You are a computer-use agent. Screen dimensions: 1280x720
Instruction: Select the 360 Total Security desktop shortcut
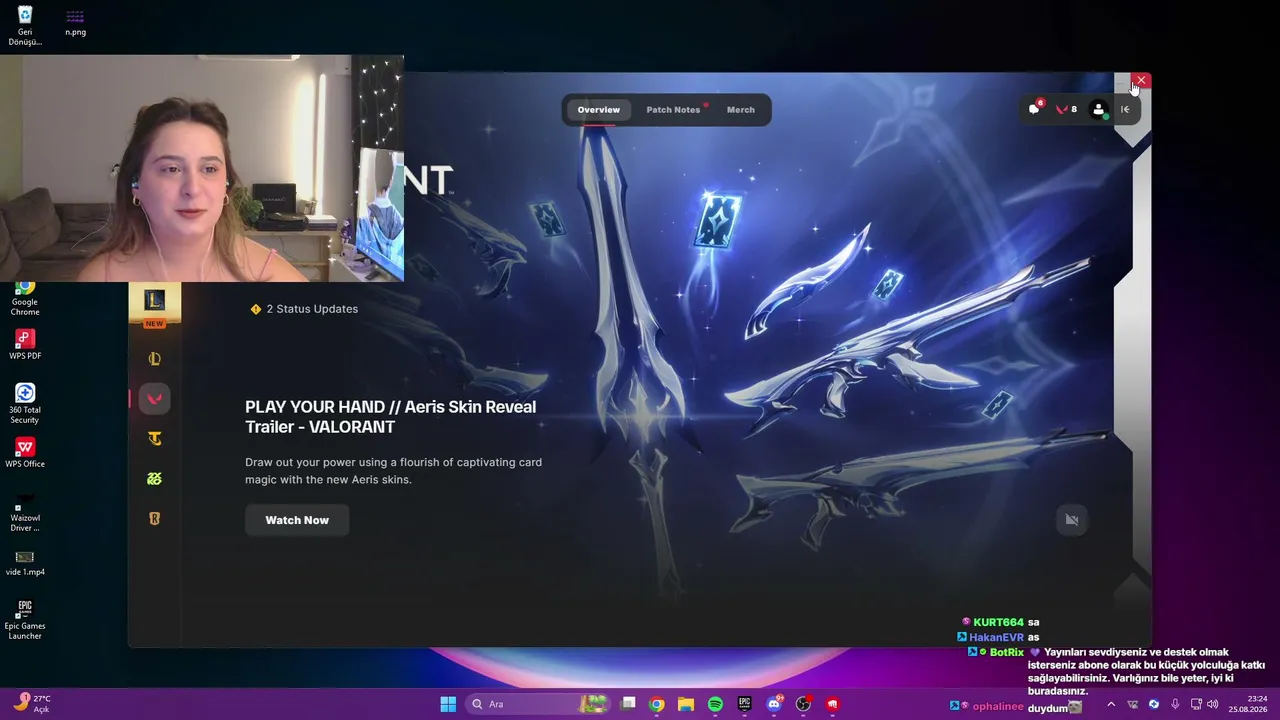tap(25, 404)
